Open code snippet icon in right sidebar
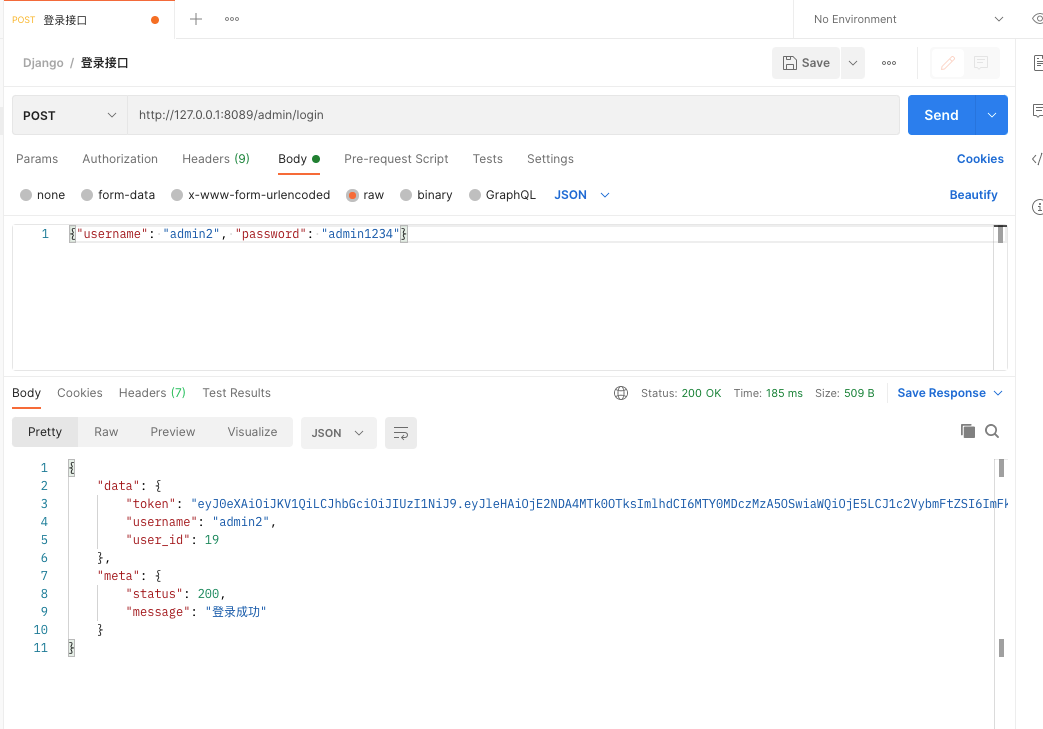 1037,159
